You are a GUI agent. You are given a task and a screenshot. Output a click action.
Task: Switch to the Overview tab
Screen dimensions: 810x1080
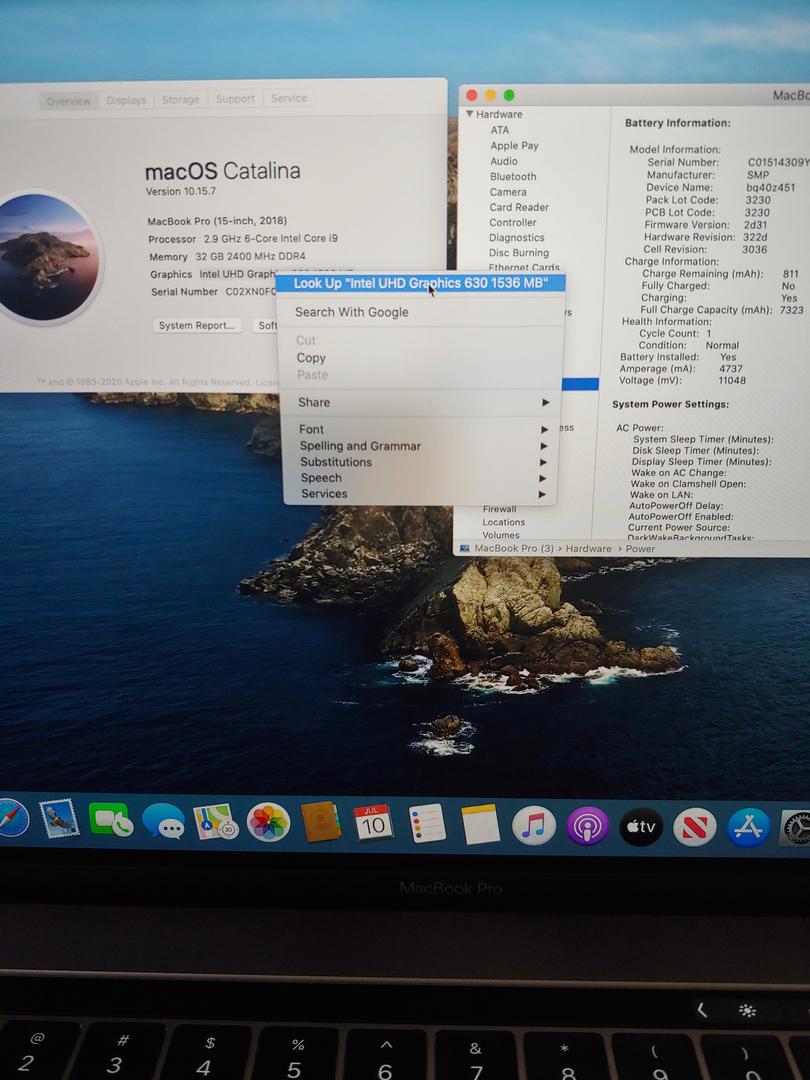point(69,101)
